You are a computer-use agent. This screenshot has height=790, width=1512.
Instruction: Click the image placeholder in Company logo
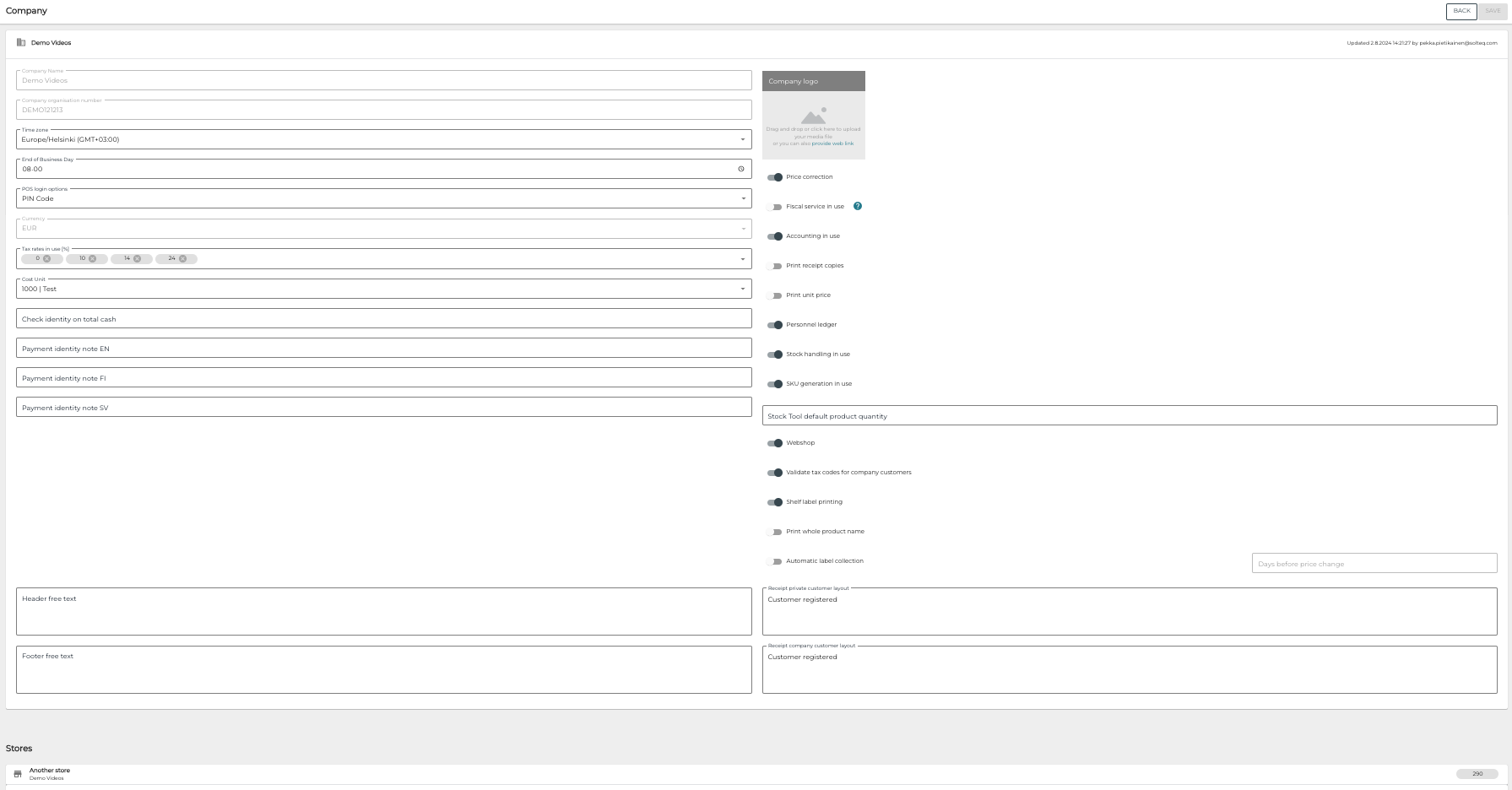(x=814, y=116)
